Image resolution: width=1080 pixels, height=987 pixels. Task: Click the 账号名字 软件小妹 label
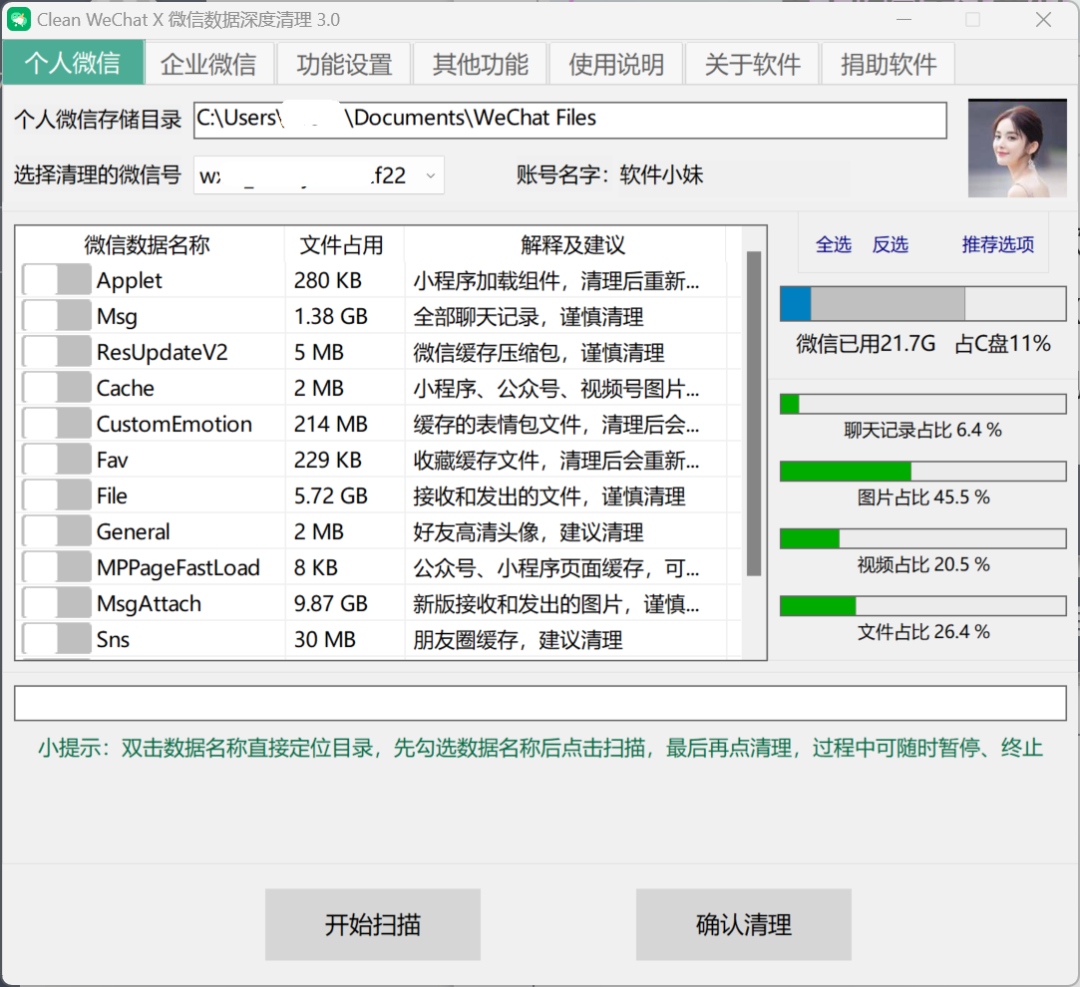pyautogui.click(x=610, y=175)
